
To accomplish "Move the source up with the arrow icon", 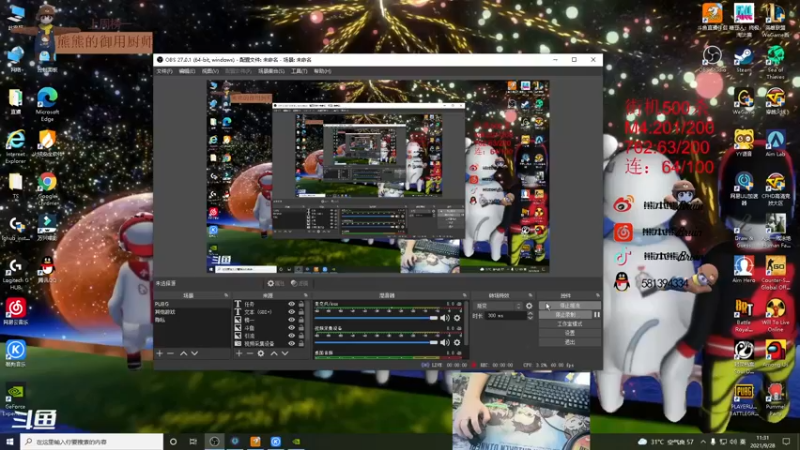I will tap(274, 353).
